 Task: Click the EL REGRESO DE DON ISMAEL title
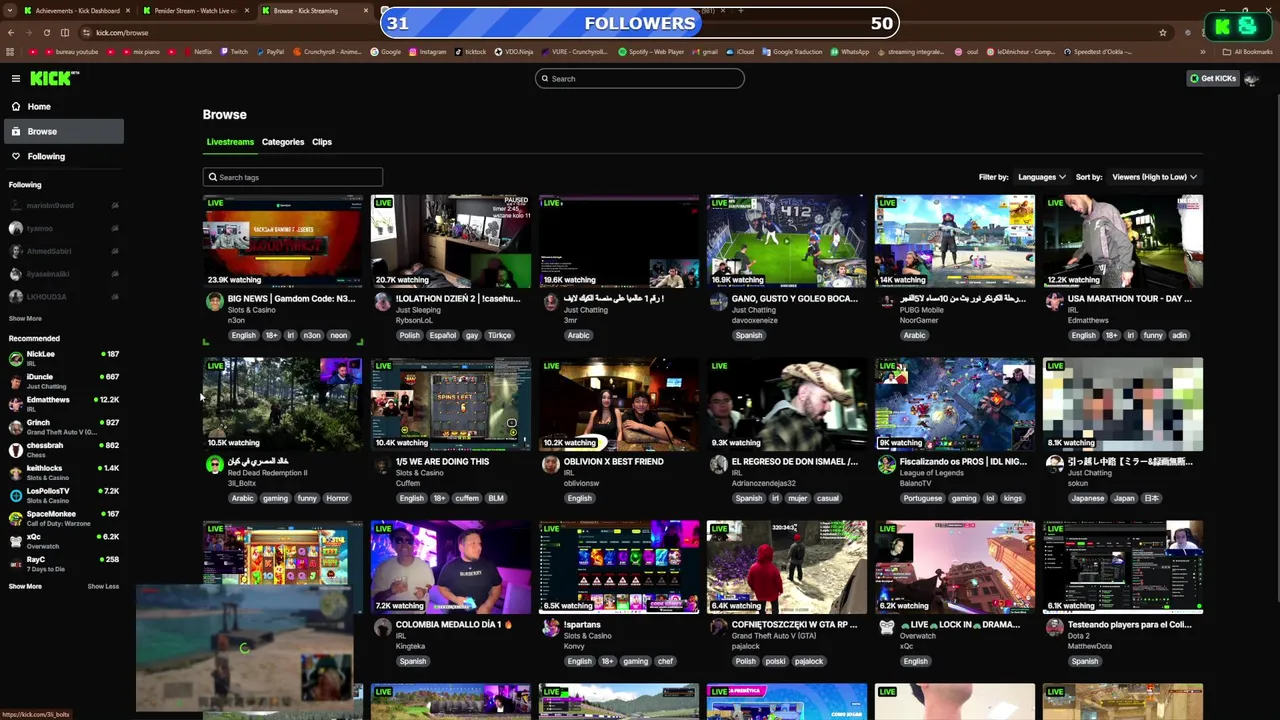[x=795, y=462]
